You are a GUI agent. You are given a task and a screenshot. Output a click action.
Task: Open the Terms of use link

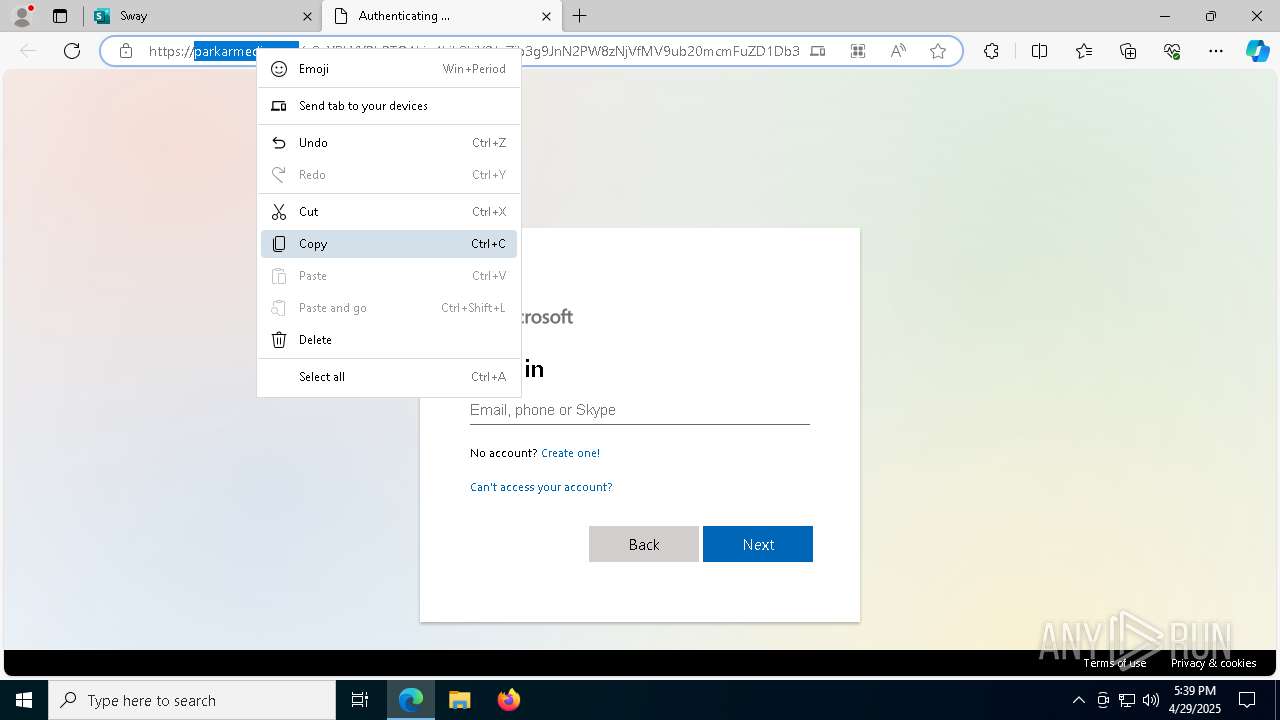1115,663
